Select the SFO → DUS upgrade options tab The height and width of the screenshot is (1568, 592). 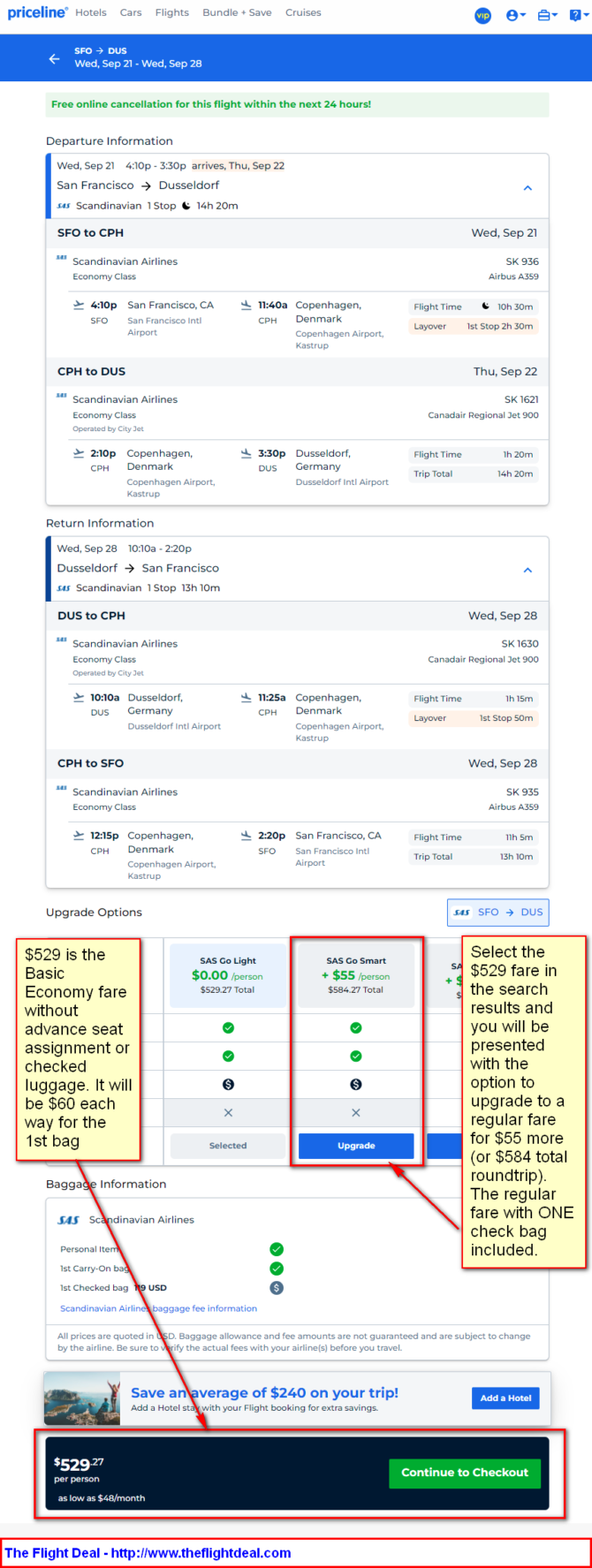(x=497, y=913)
